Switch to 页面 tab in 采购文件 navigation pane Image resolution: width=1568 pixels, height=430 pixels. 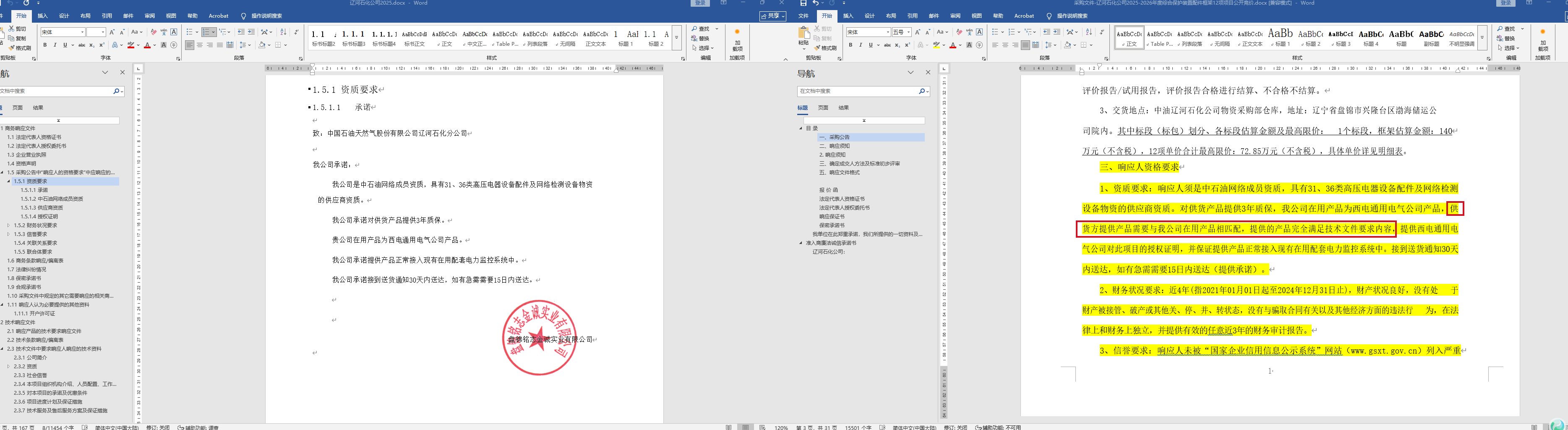(x=823, y=108)
